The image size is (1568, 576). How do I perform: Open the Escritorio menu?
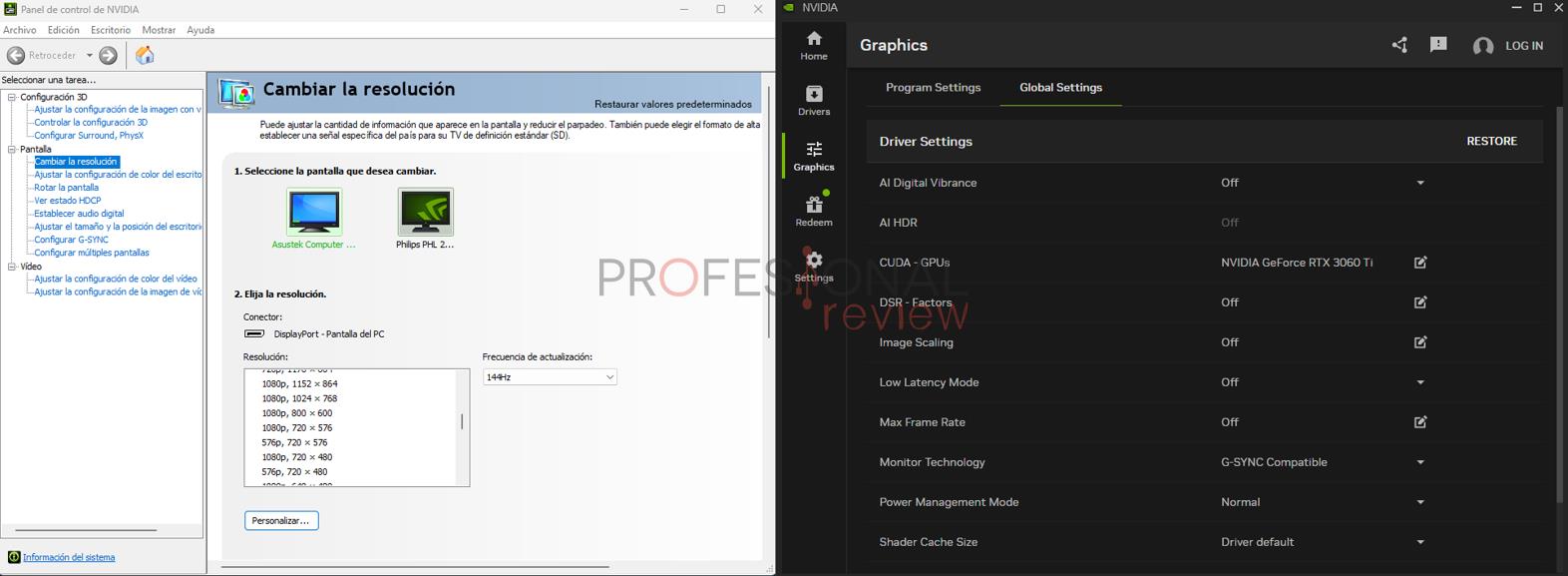[x=111, y=30]
